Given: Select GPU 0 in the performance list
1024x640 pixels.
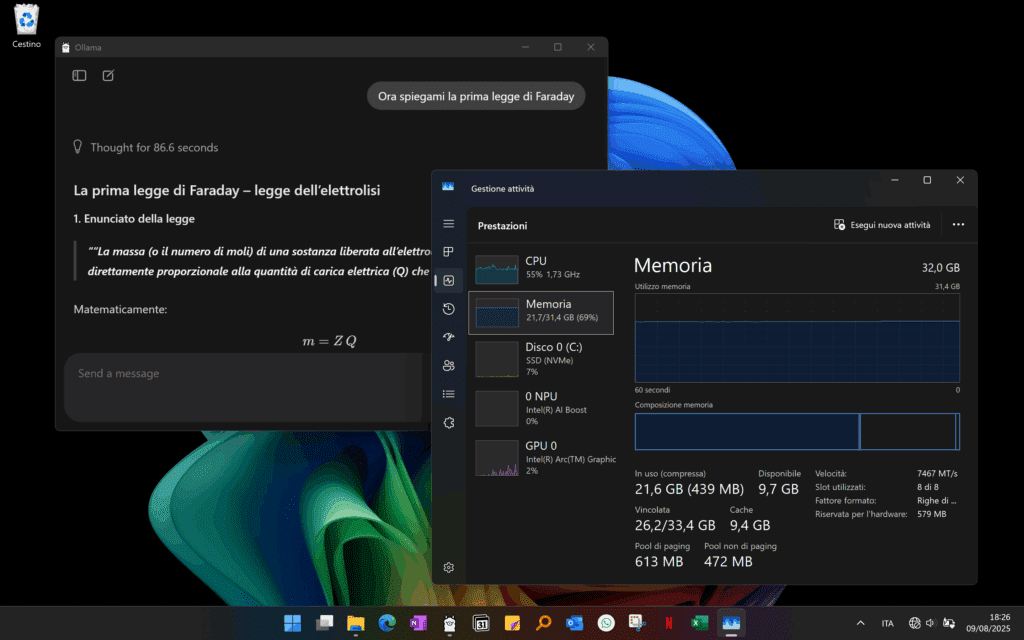Looking at the screenshot, I should pos(540,452).
